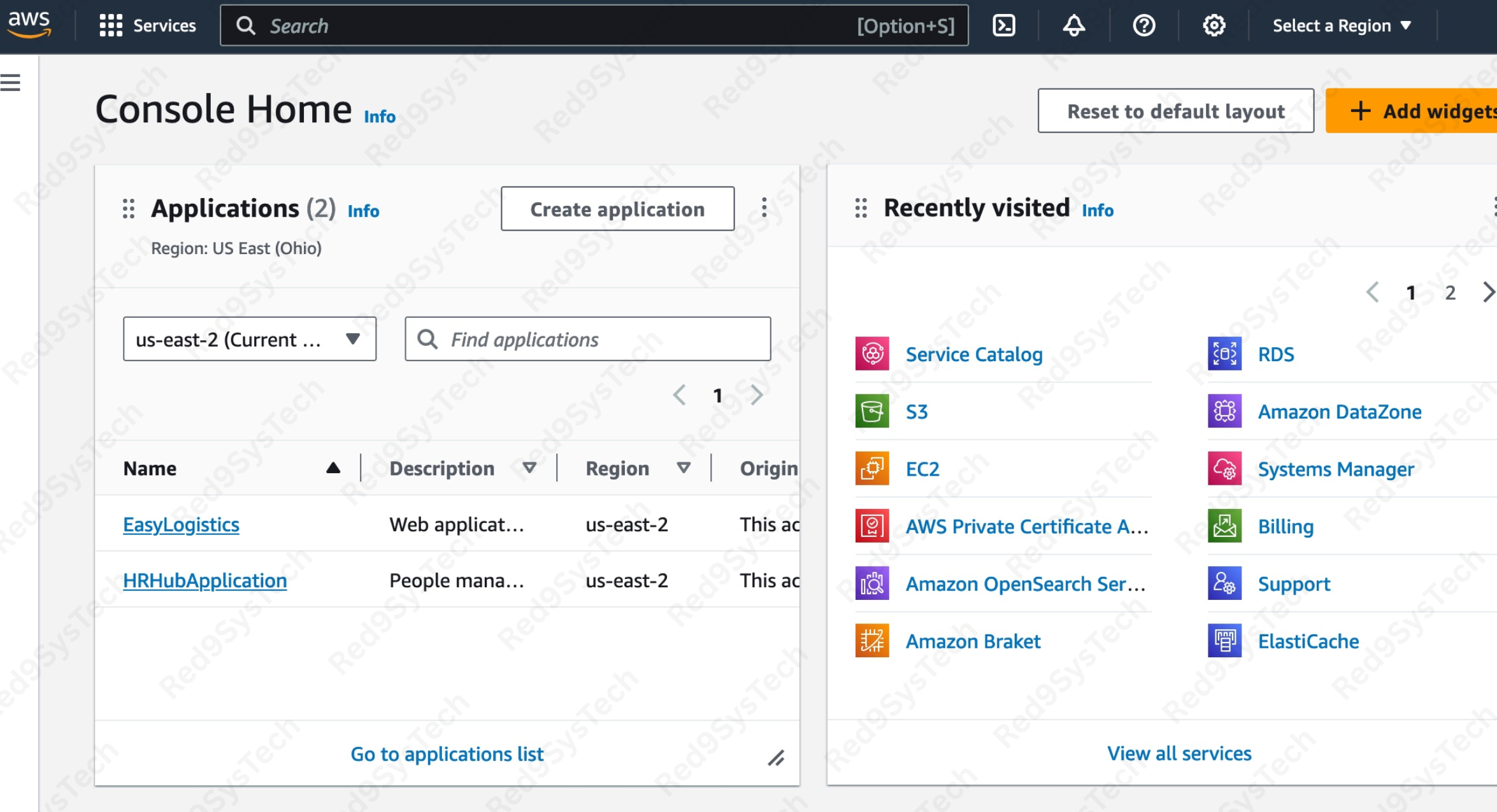Click Reset to default layout button

[1176, 111]
